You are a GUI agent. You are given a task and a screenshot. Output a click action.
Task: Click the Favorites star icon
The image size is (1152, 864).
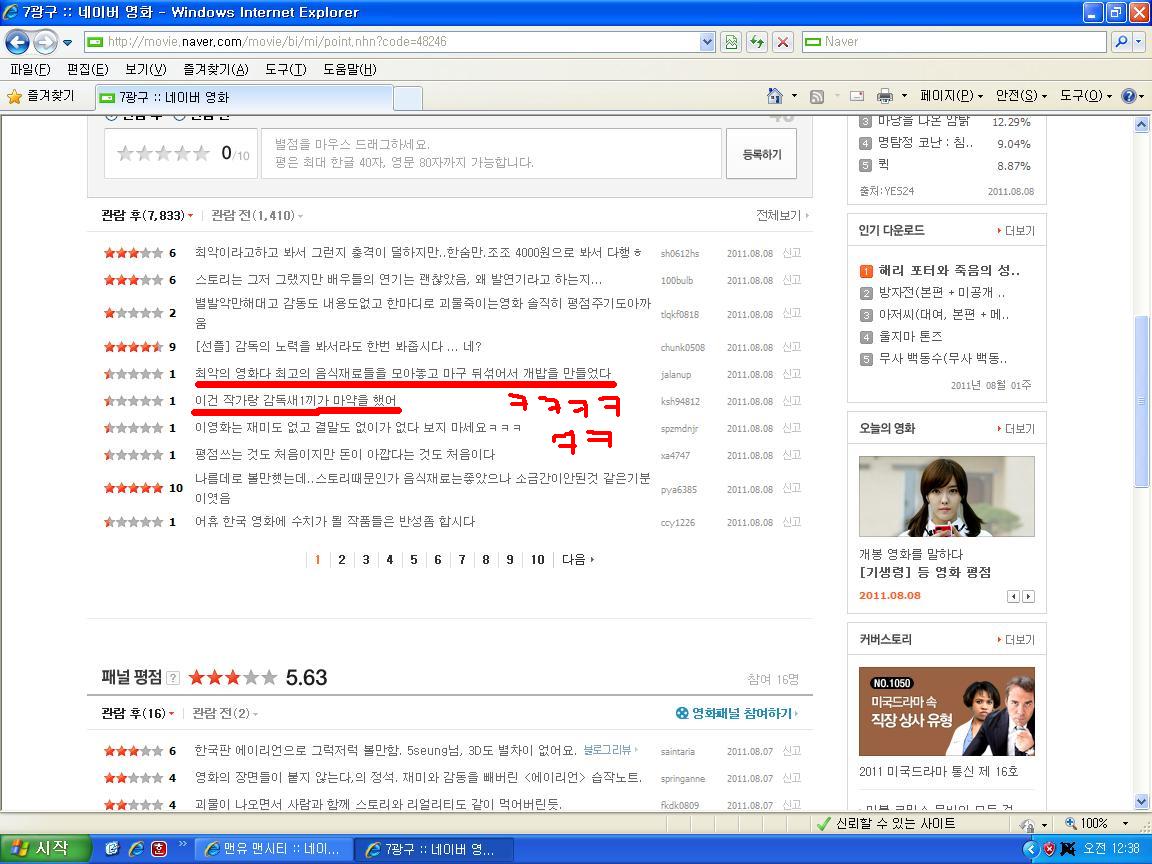click(14, 96)
